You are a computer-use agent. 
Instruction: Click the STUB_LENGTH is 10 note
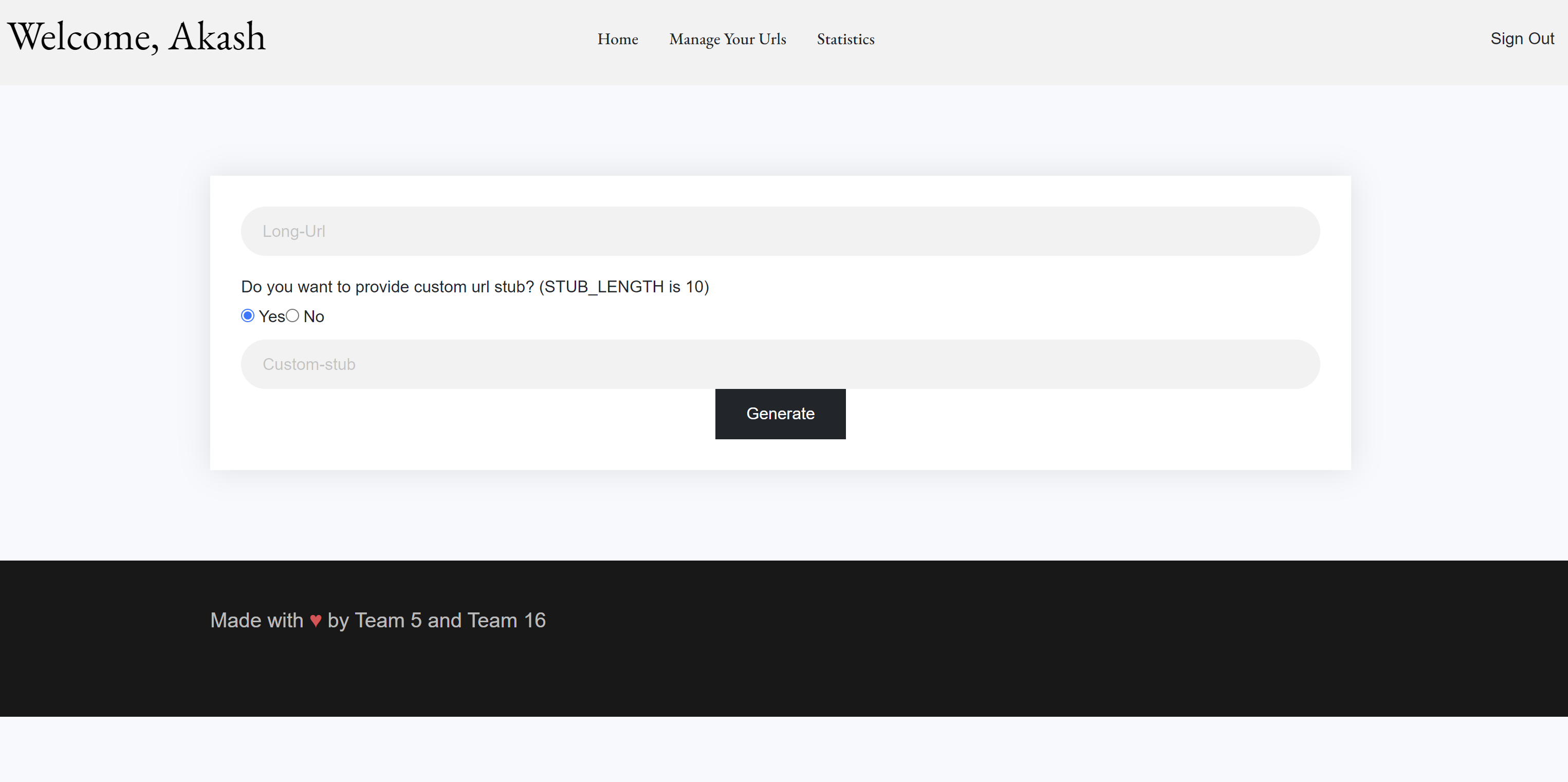tap(624, 287)
